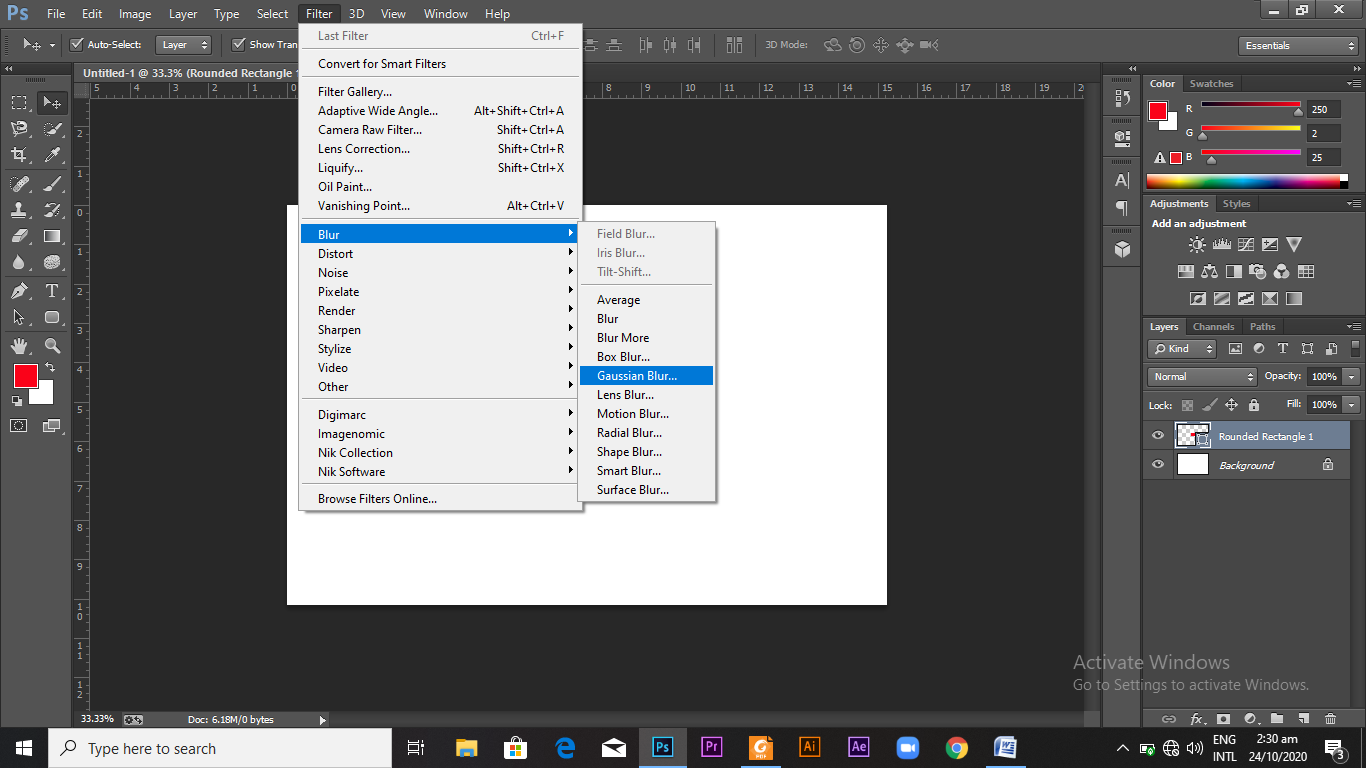Viewport: 1366px width, 768px height.
Task: Select the Hand tool
Action: click(19, 346)
